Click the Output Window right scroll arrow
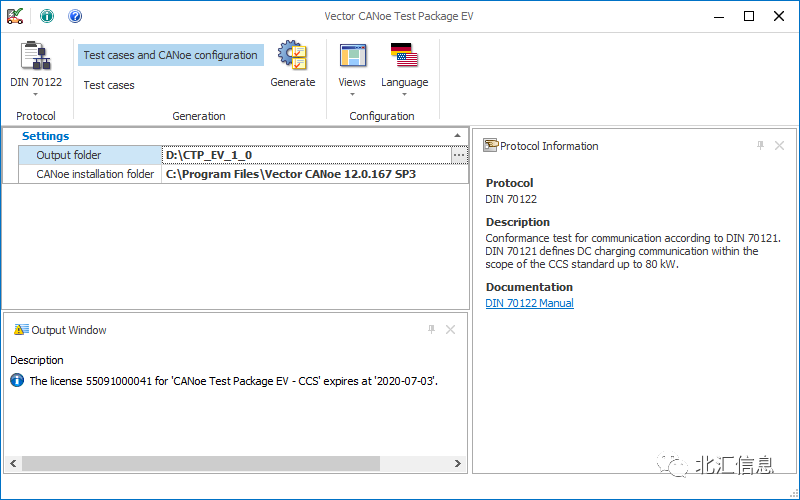Image resolution: width=800 pixels, height=500 pixels. tap(458, 463)
